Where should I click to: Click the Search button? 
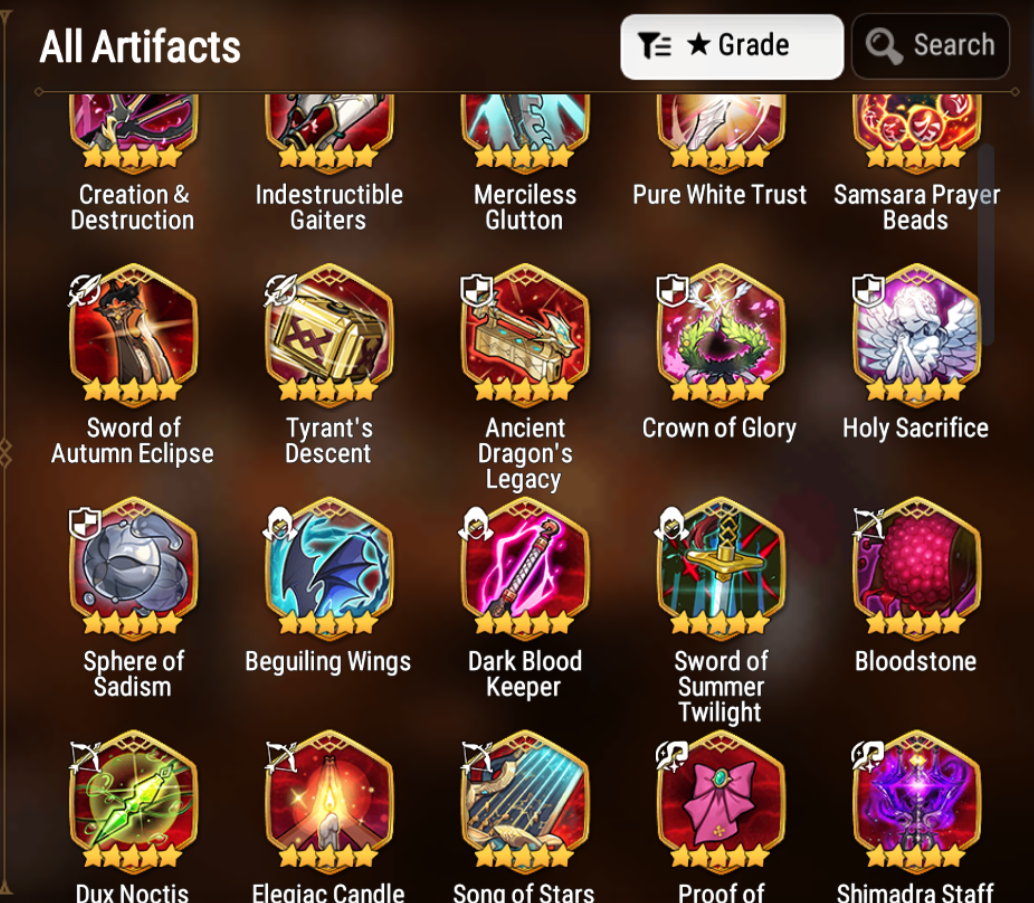(930, 47)
